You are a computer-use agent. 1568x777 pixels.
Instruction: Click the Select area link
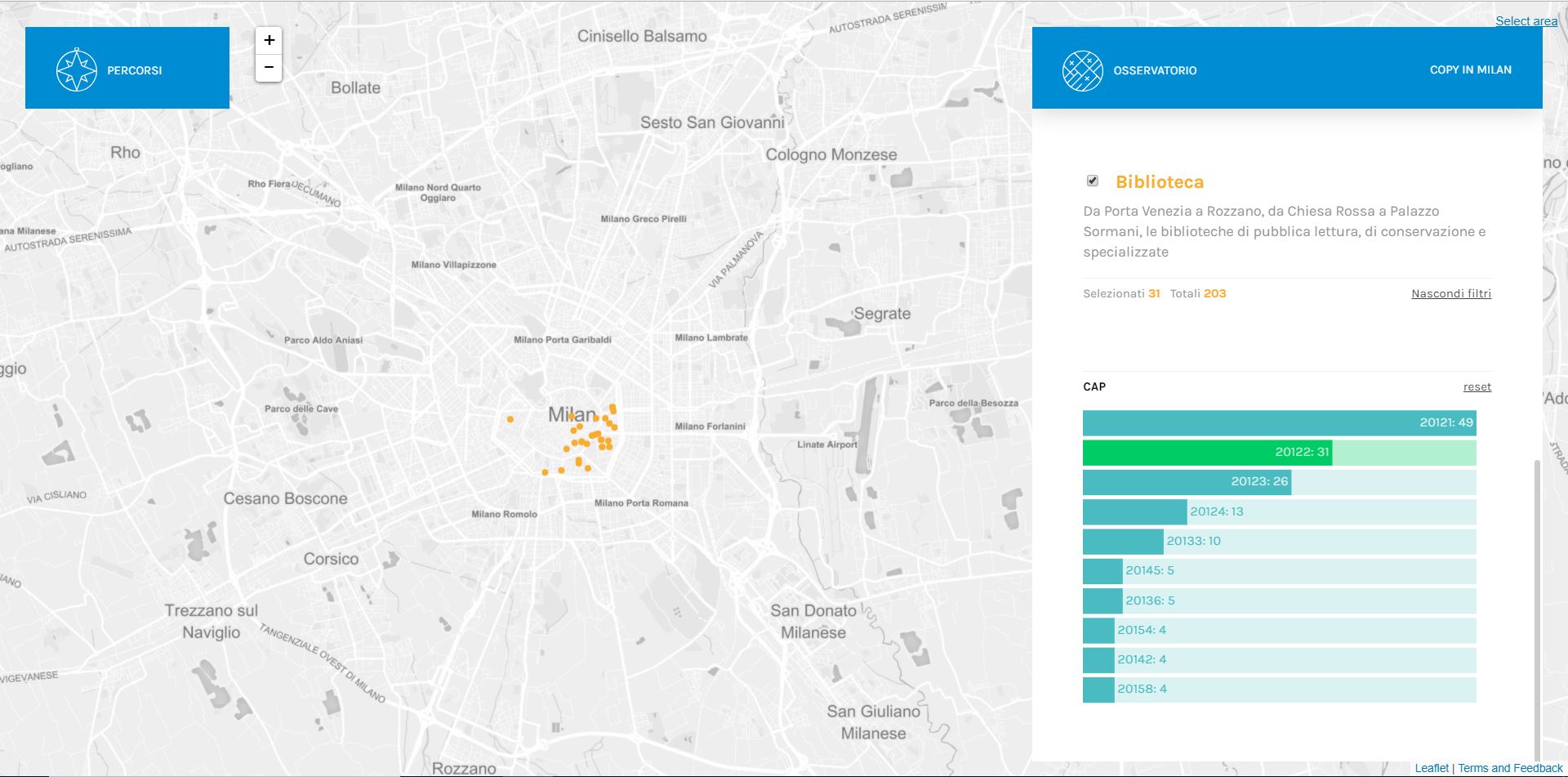(1526, 21)
